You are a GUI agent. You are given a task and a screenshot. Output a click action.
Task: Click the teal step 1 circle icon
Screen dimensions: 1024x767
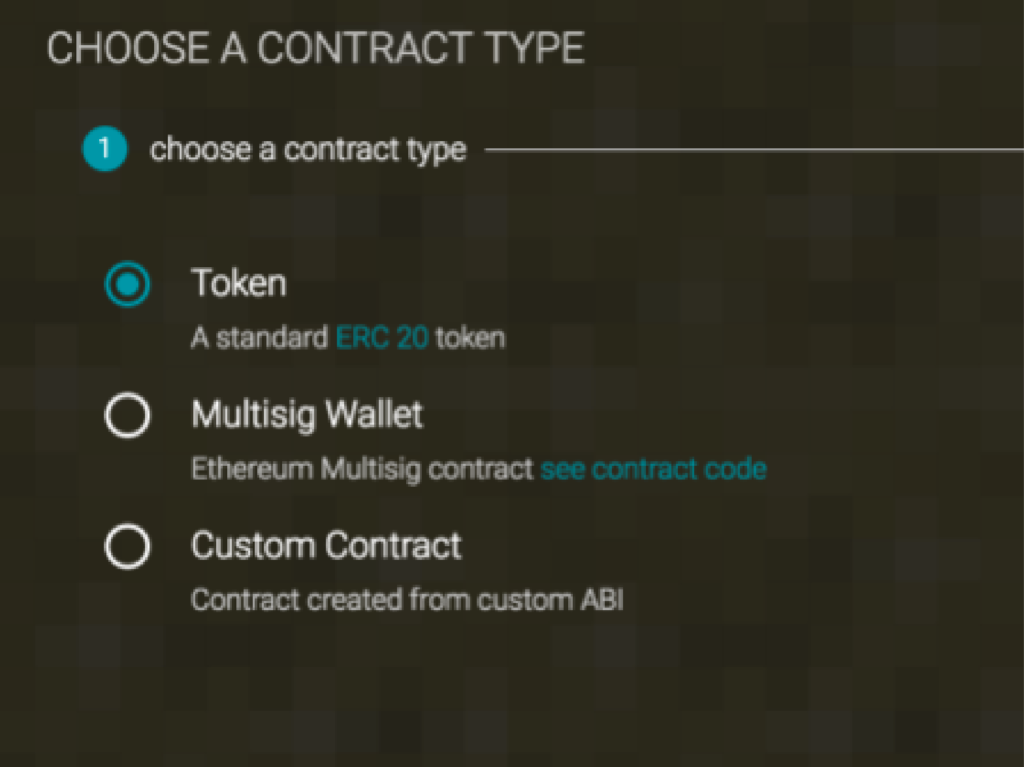pyautogui.click(x=104, y=150)
